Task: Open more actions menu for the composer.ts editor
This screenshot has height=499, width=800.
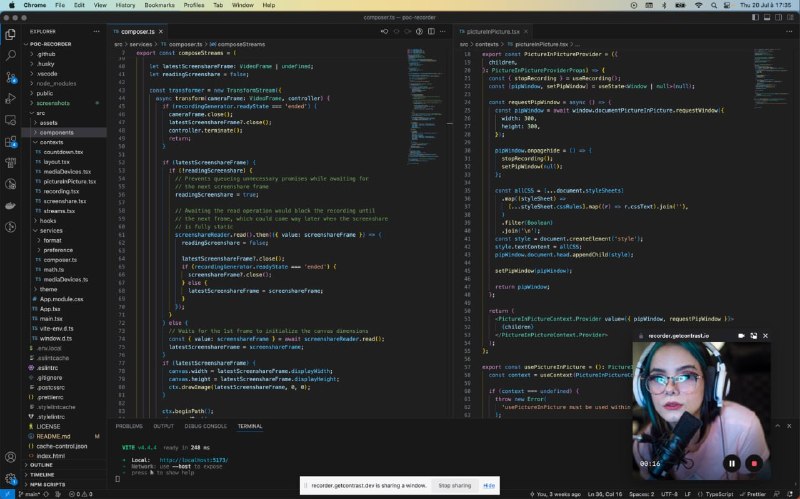Action: [x=443, y=32]
